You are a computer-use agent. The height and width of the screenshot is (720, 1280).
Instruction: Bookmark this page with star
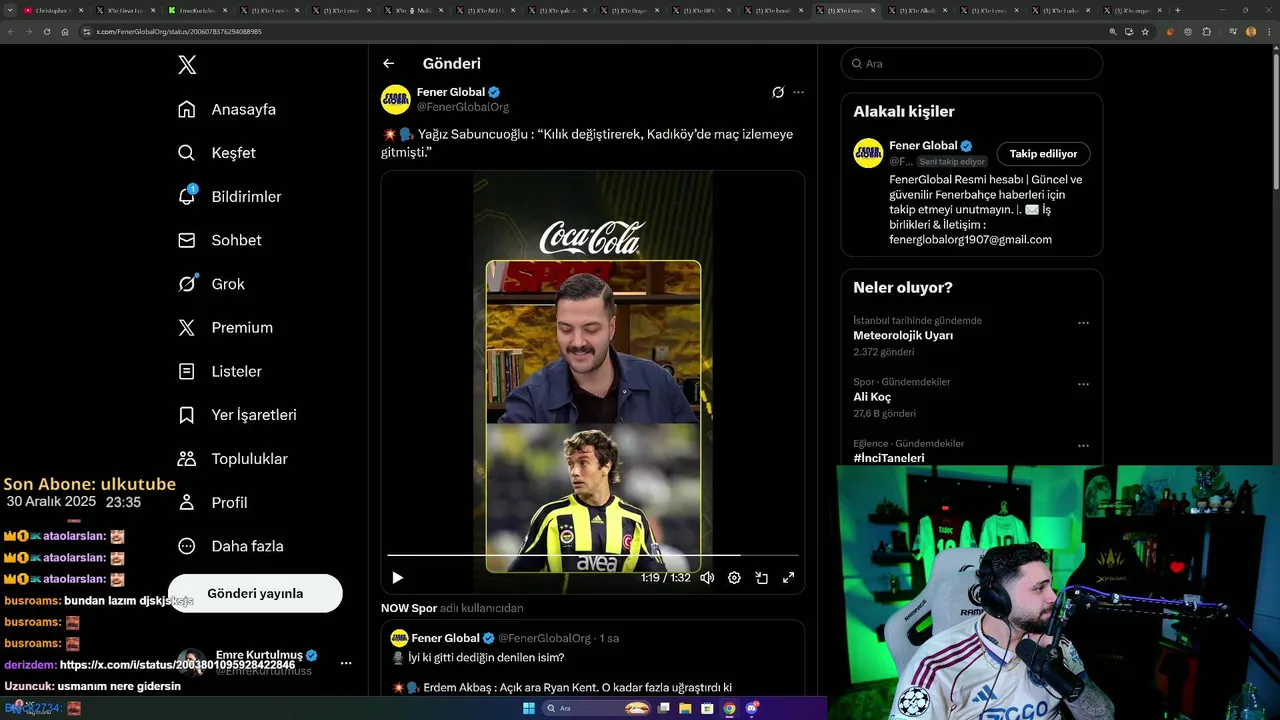pos(1145,31)
